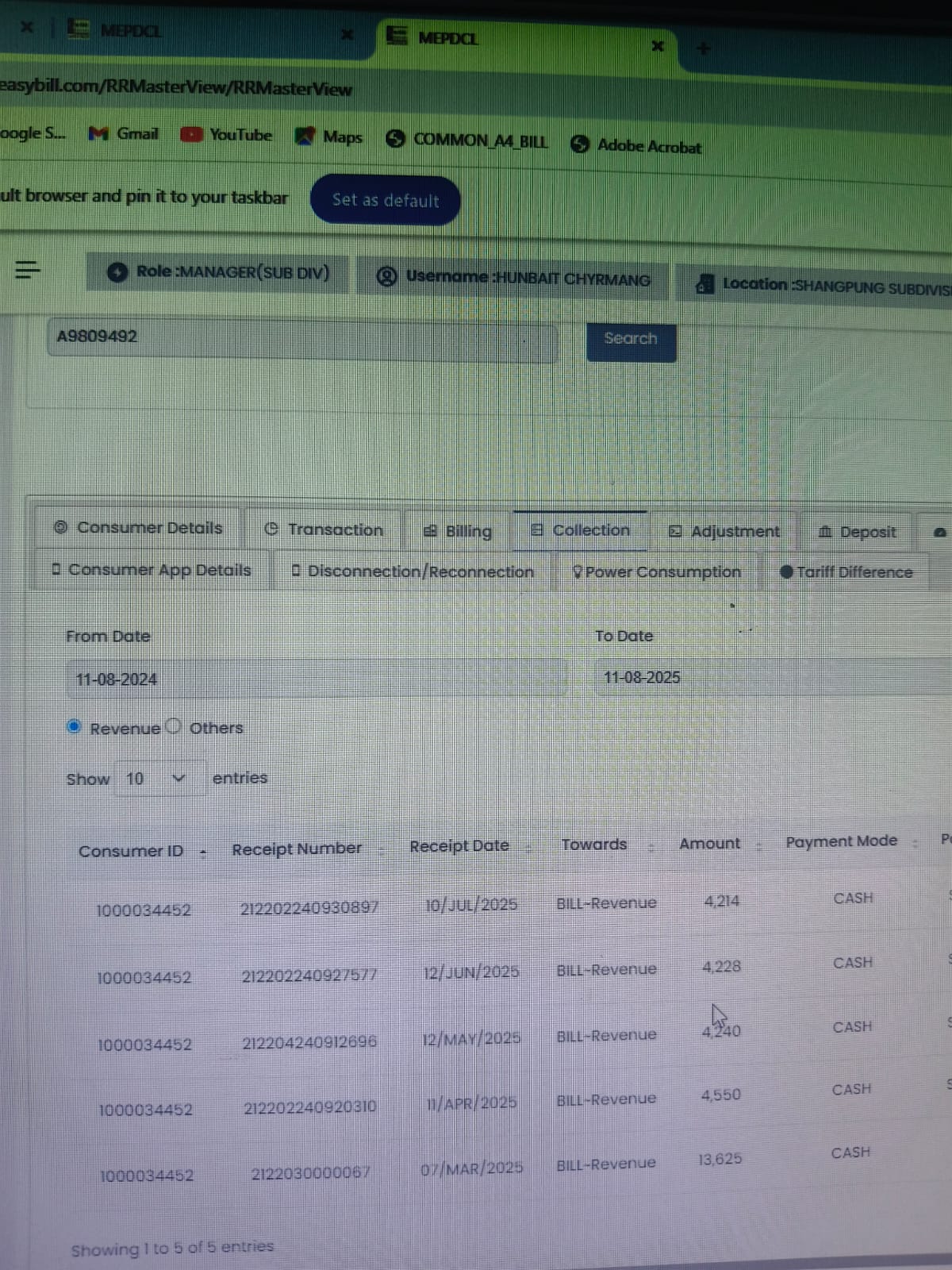
Task: Open the COMMON_A4_BILL bookmark
Action: pyautogui.click(x=466, y=140)
